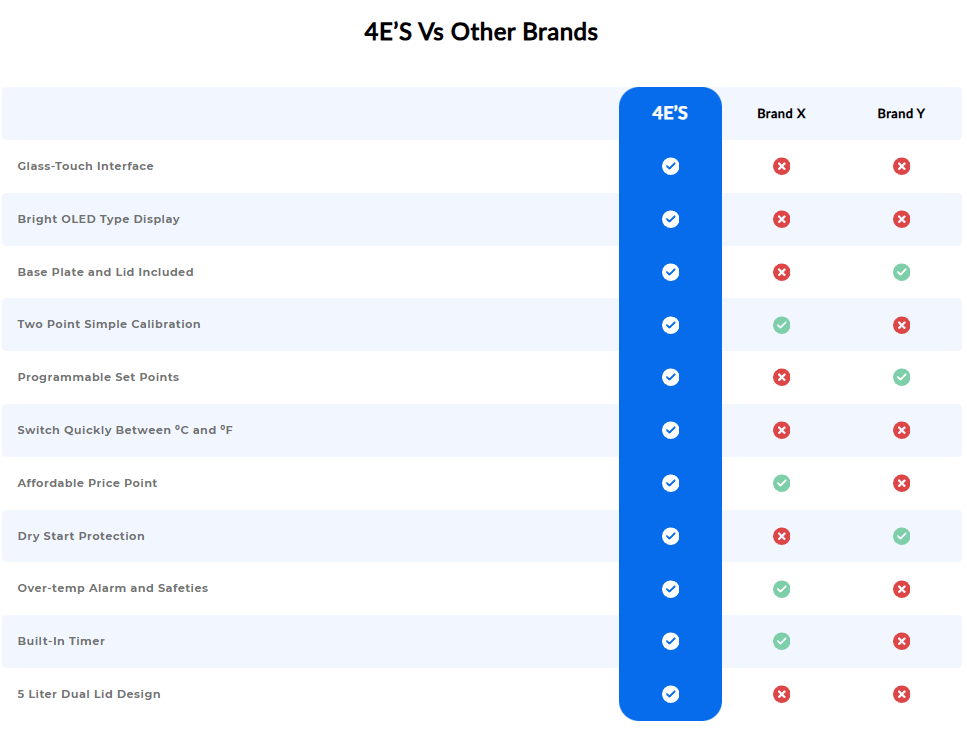Click Brand X green check for Affordable Price Point
This screenshot has width=967, height=737.
coord(781,483)
